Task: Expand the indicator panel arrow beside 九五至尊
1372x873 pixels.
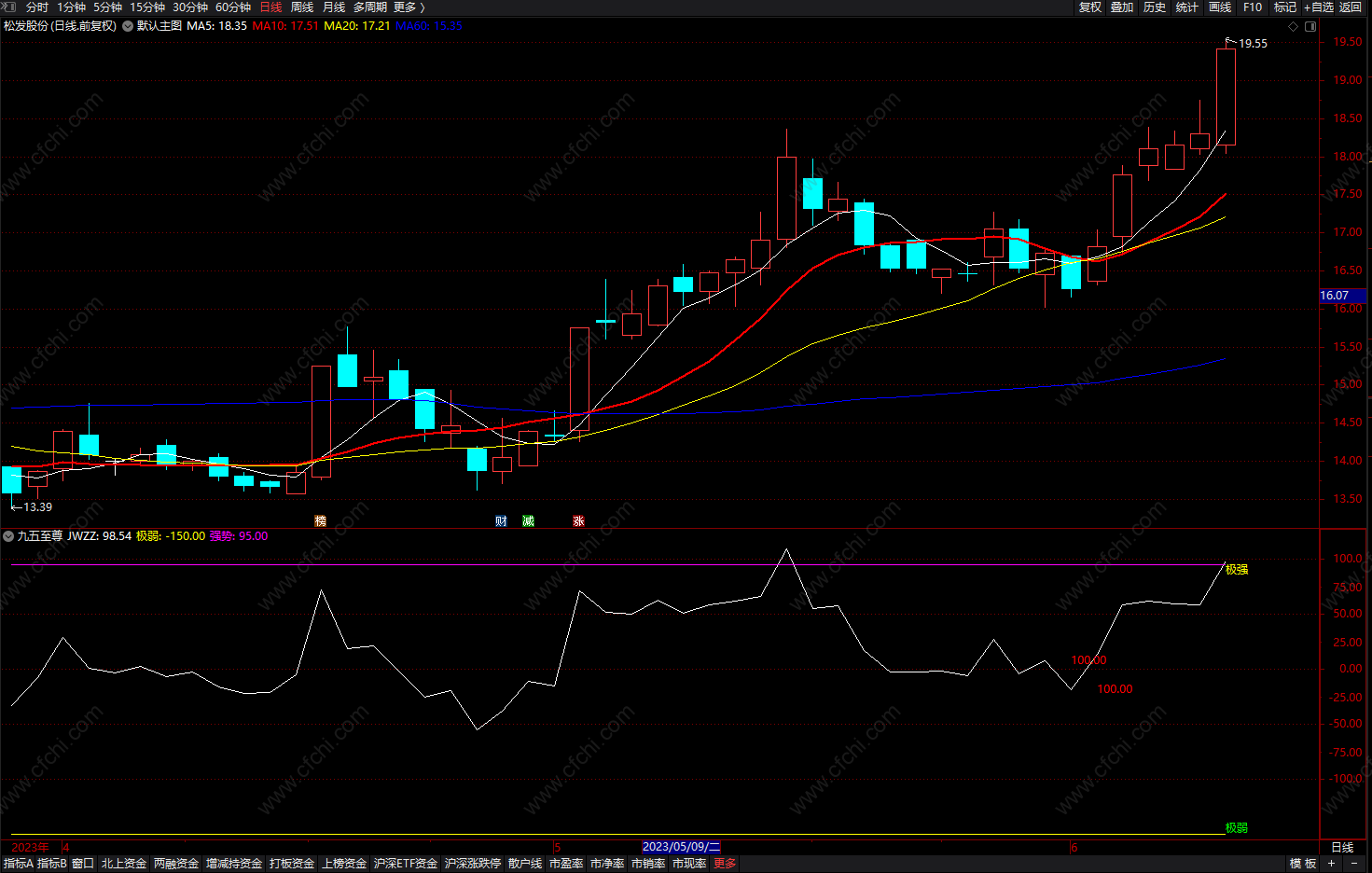Action: pyautogui.click(x=8, y=536)
